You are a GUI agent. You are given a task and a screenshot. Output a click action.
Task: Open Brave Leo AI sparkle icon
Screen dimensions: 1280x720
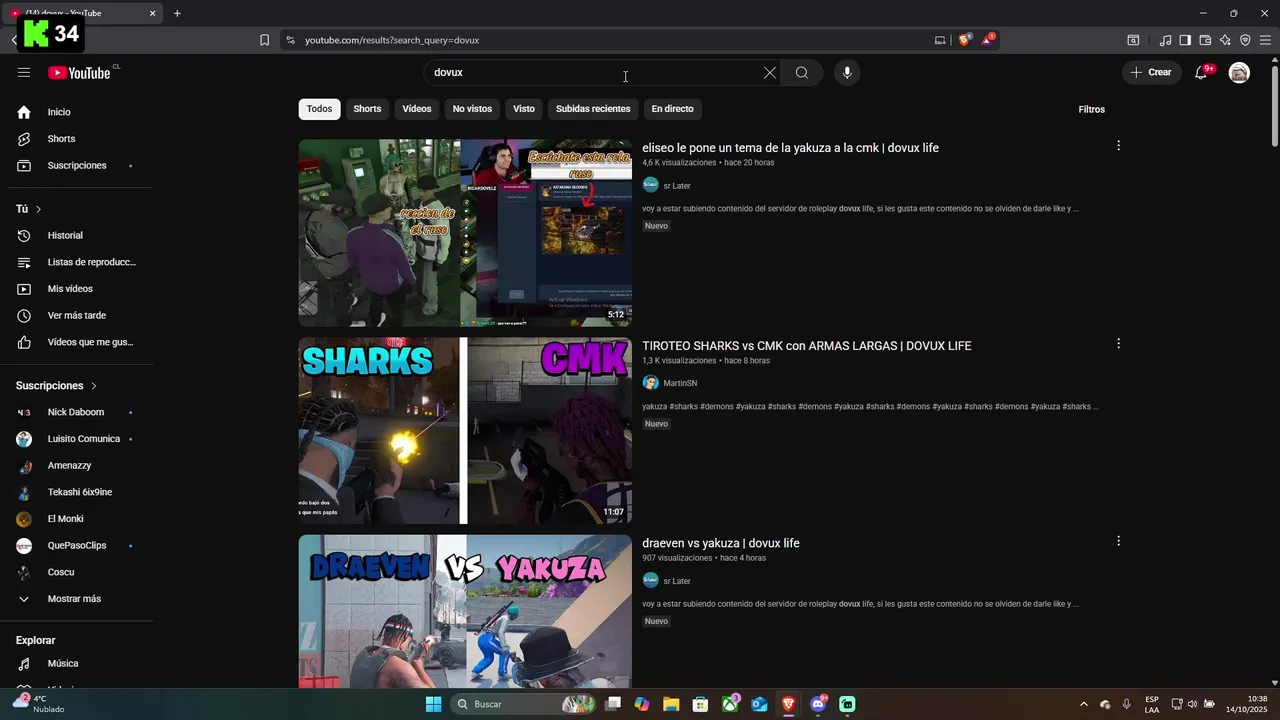point(1225,40)
